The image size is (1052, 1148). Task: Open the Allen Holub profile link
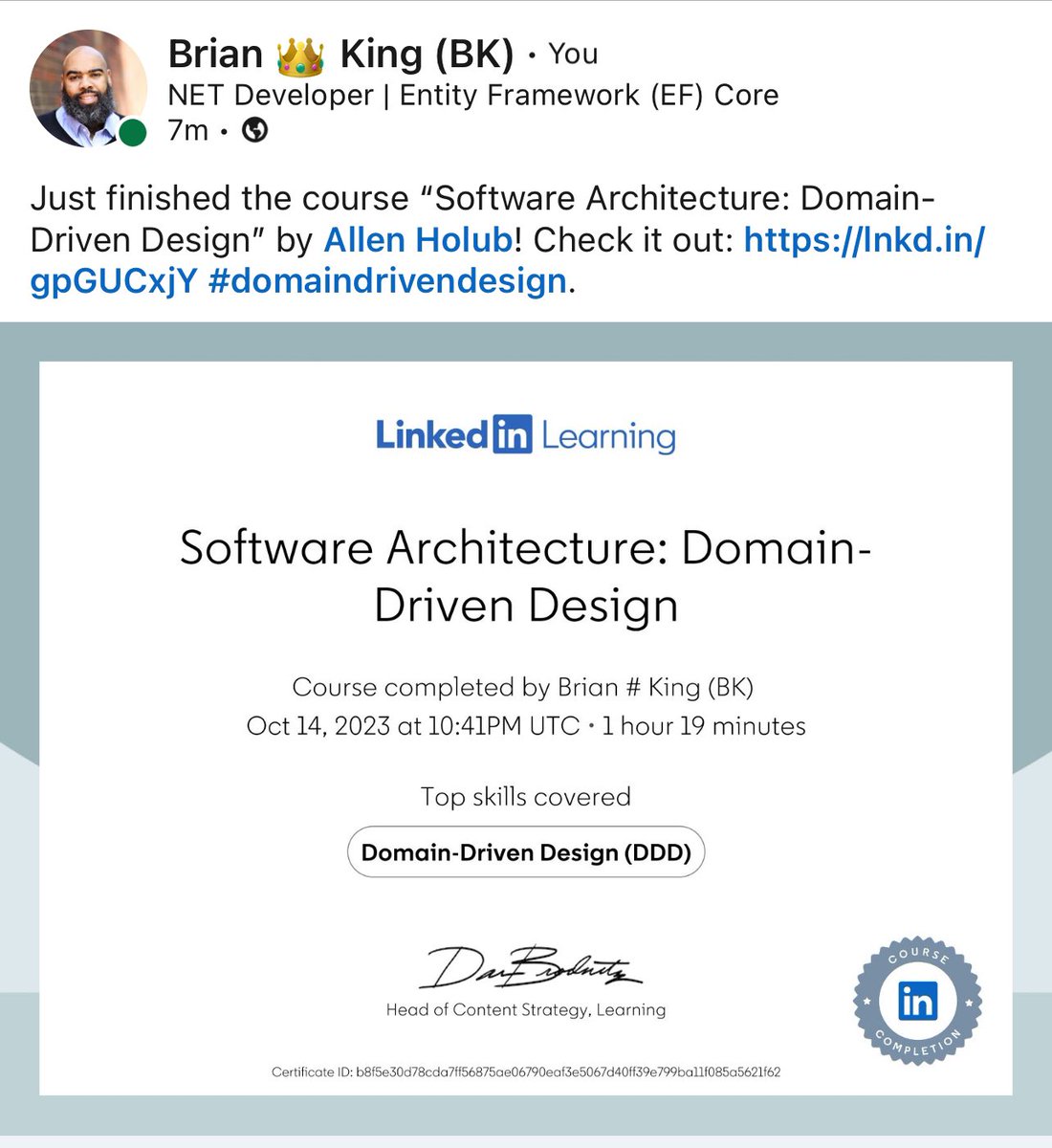click(x=418, y=239)
